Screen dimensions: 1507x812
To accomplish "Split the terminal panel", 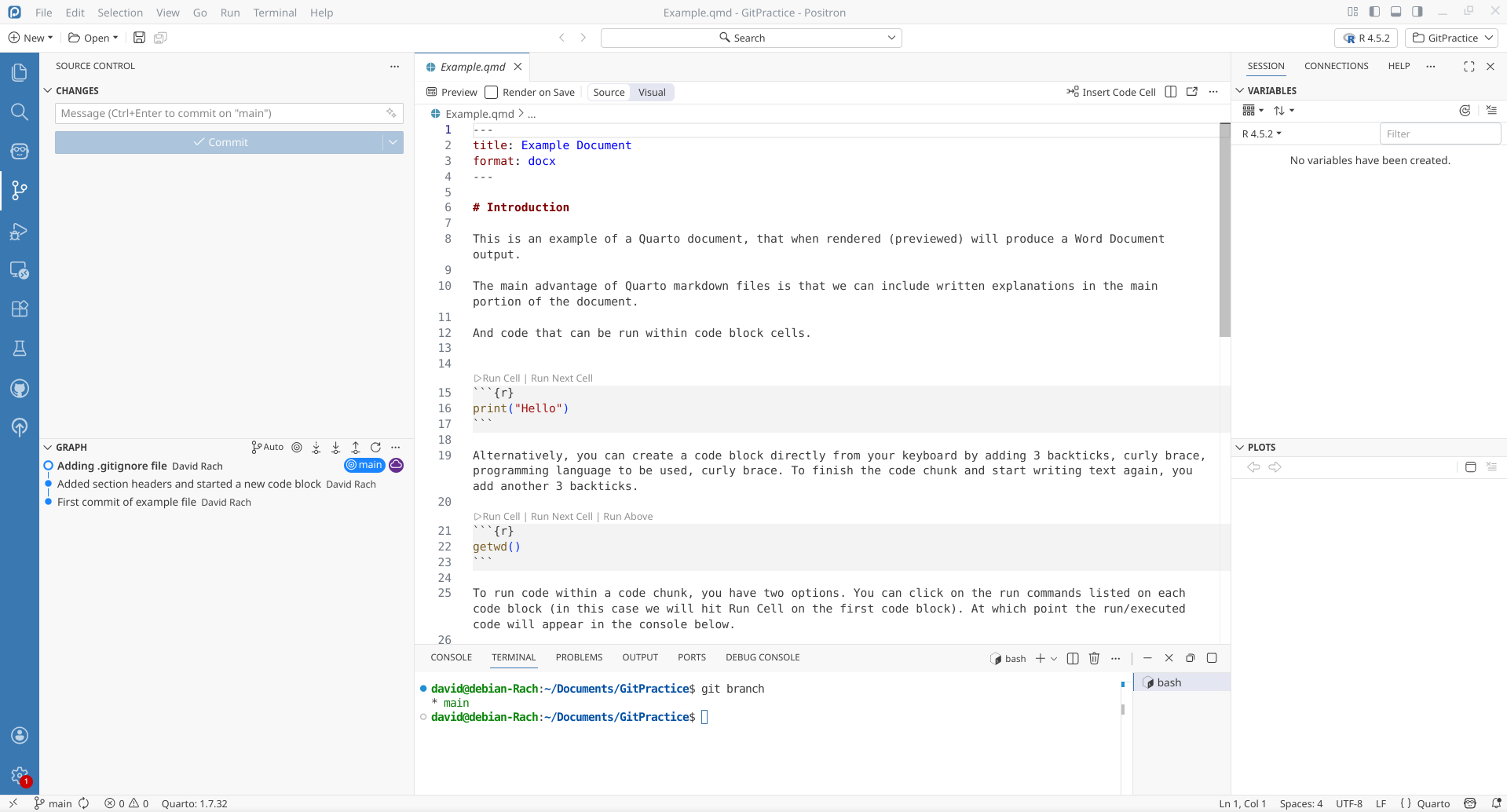I will click(1073, 658).
